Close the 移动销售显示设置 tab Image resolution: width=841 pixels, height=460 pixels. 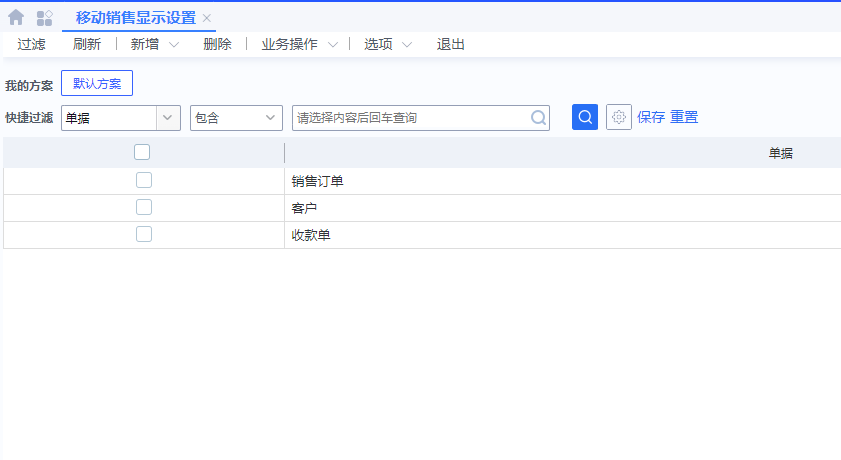(x=207, y=18)
